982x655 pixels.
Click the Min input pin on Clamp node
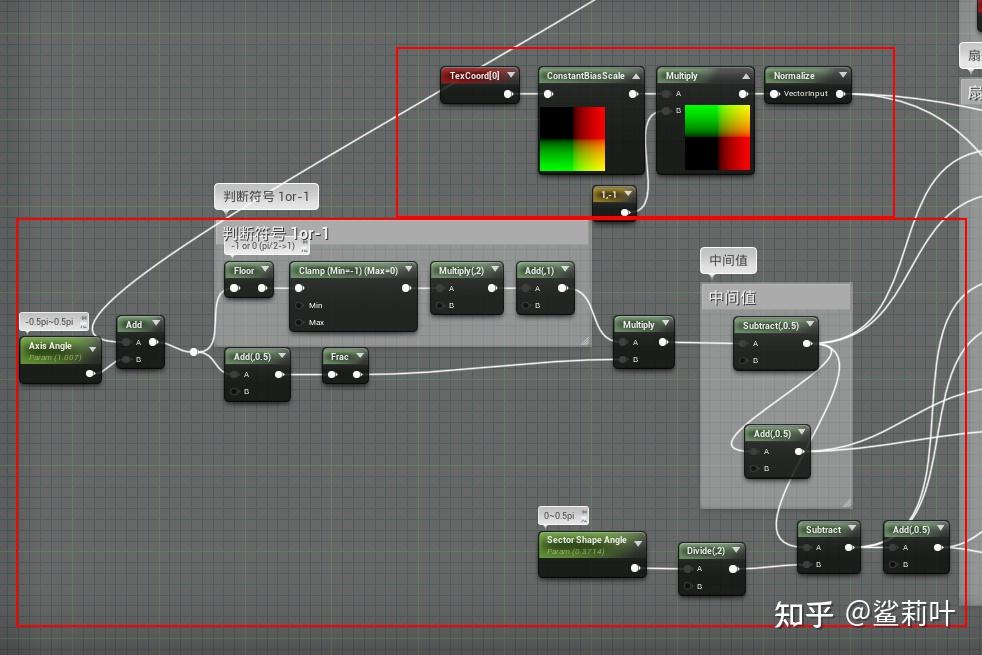300,307
